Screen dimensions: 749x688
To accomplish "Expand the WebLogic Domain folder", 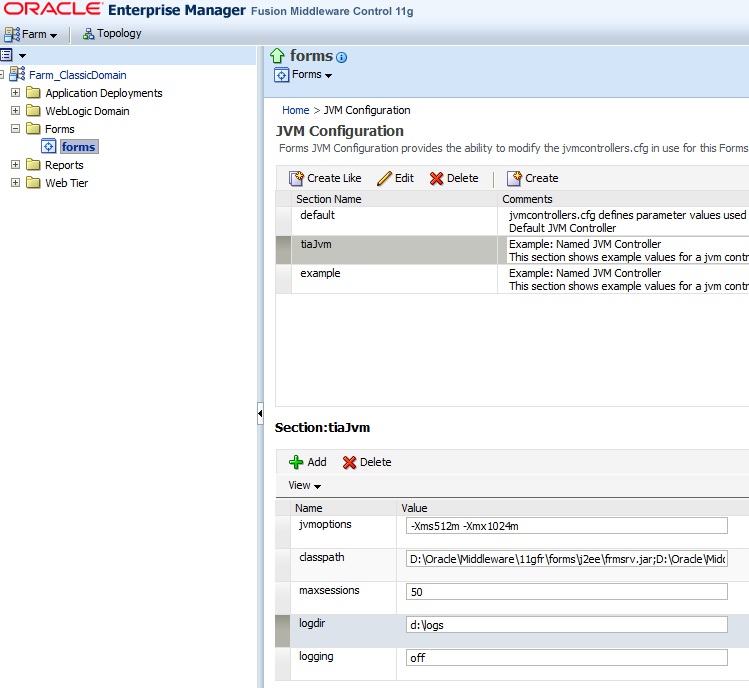I will [x=15, y=110].
